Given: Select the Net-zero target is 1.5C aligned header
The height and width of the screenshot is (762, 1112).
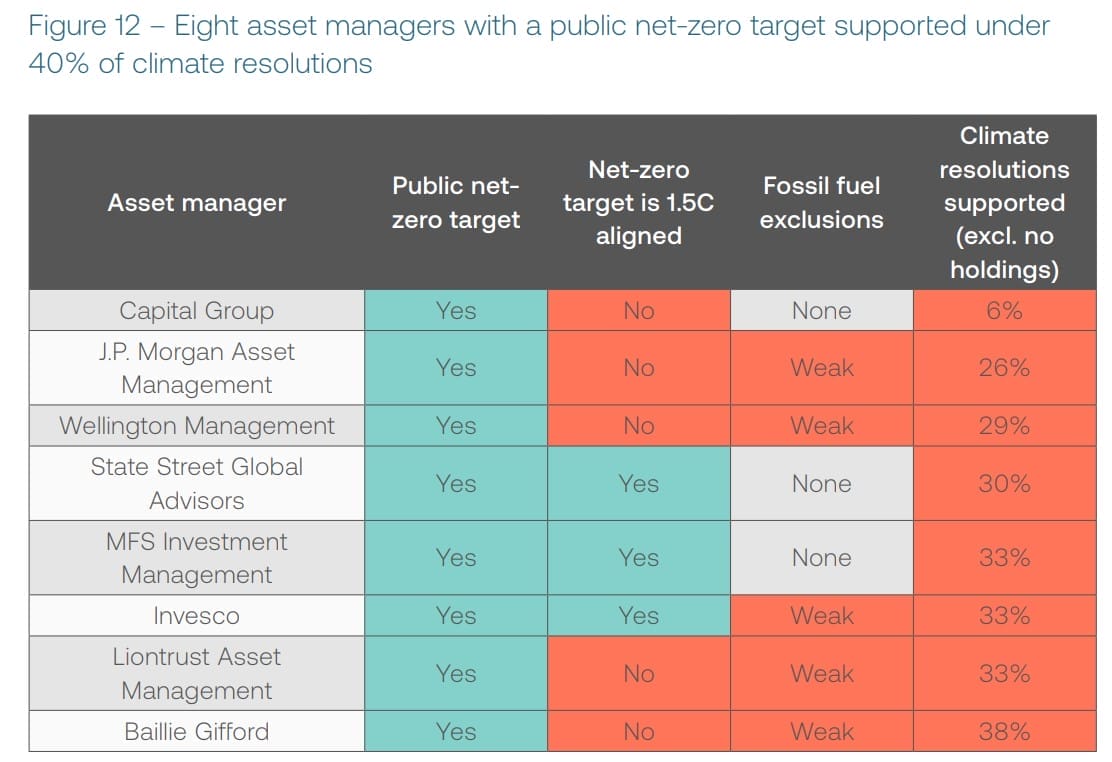Looking at the screenshot, I should tap(638, 203).
